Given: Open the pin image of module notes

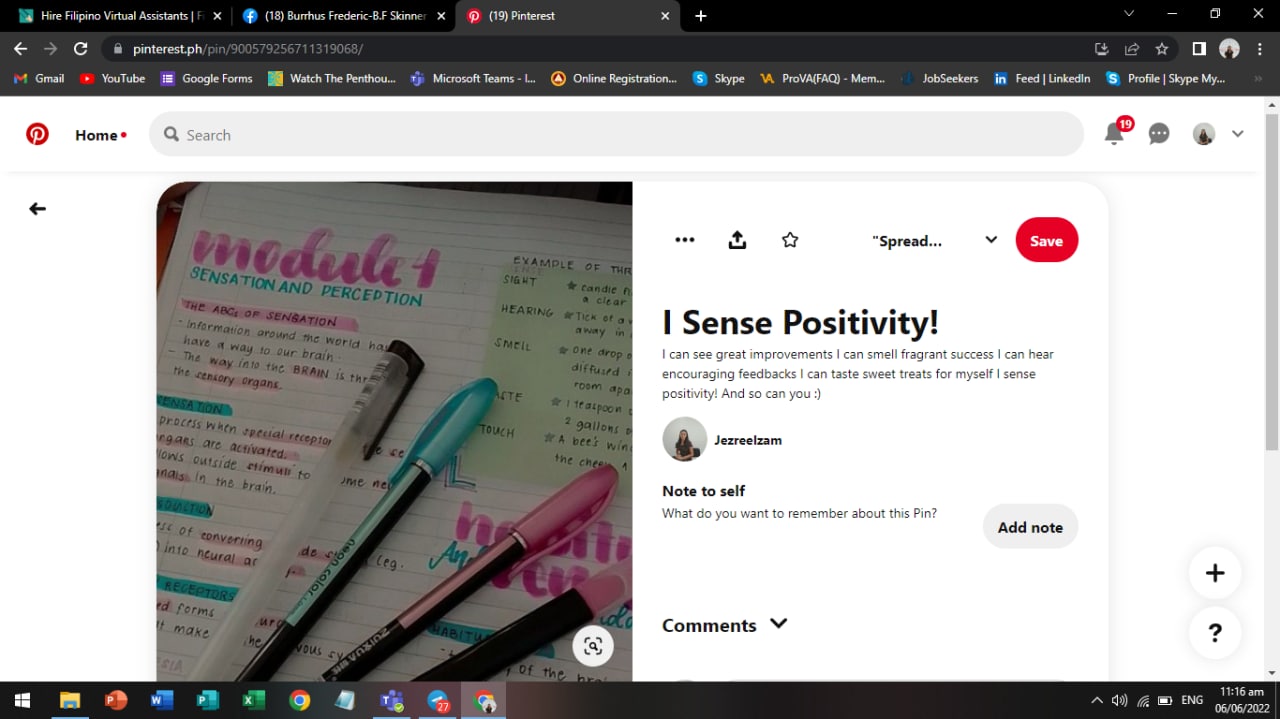Looking at the screenshot, I should coord(394,431).
